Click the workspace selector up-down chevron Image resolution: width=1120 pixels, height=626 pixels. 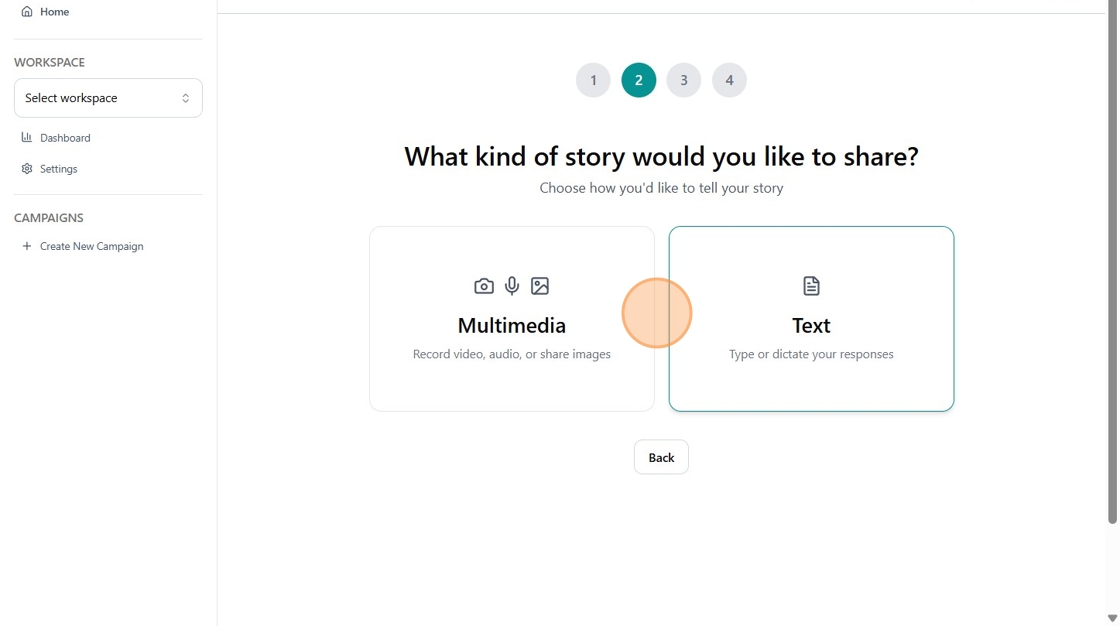(x=185, y=98)
